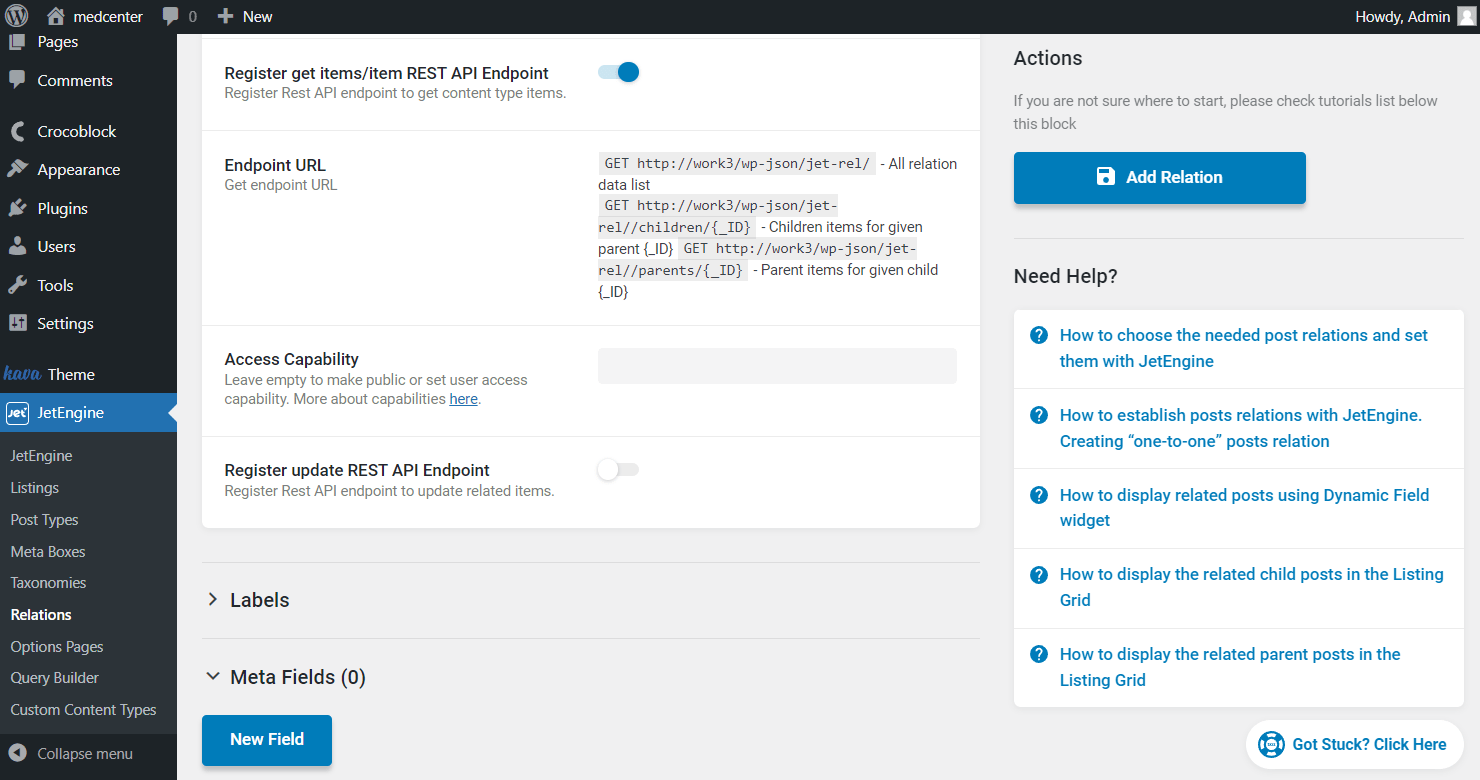Viewport: 1480px width, 780px height.
Task: Click the WordPress logo in the admin bar
Action: pos(20,16)
